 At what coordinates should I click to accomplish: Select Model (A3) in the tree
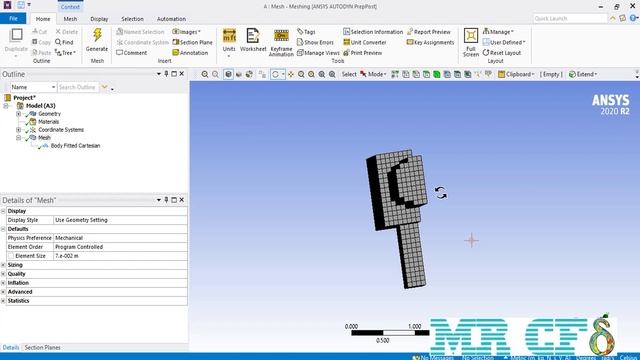(40, 106)
